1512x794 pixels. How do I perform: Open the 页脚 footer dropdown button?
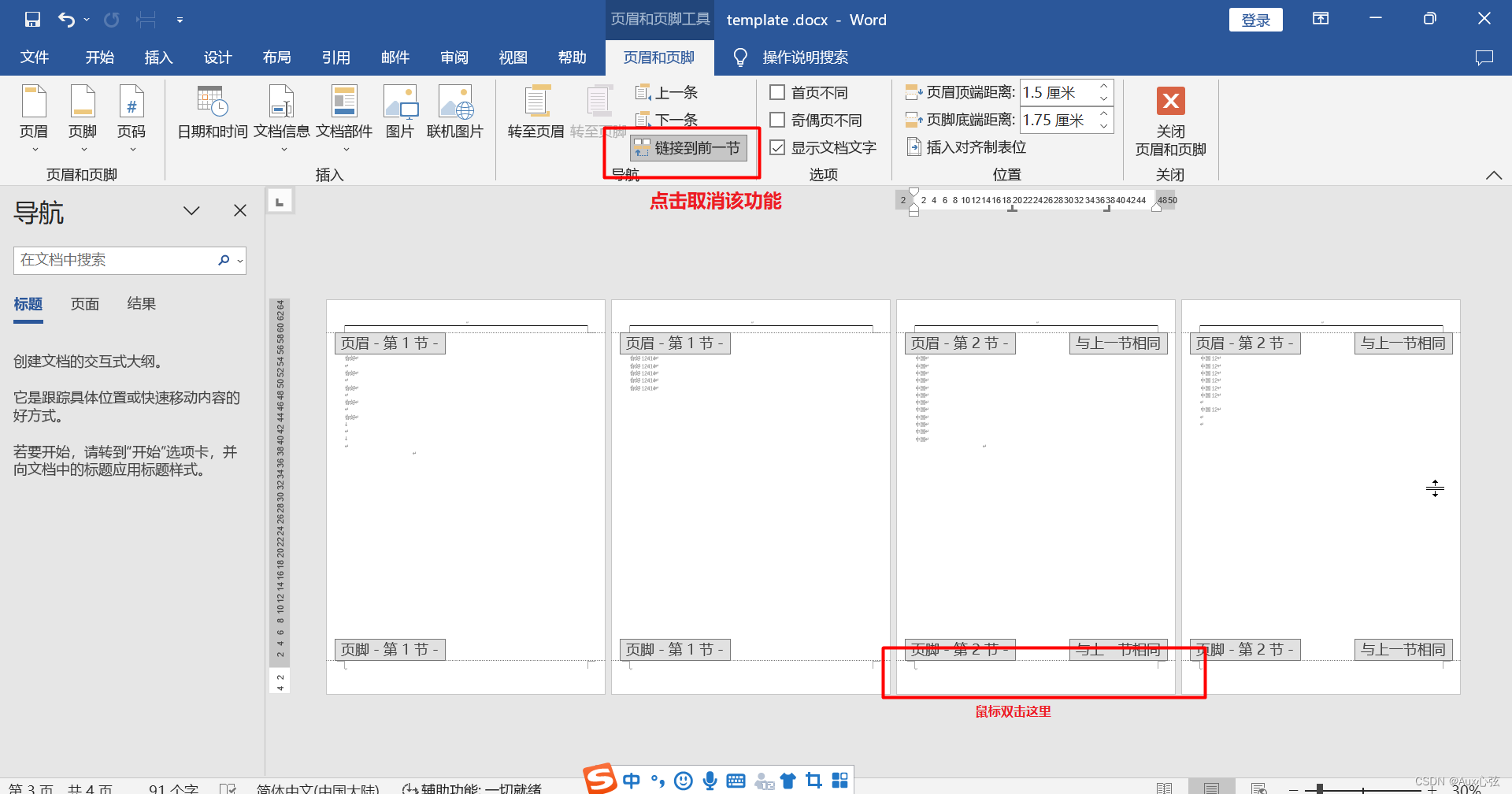[83, 119]
